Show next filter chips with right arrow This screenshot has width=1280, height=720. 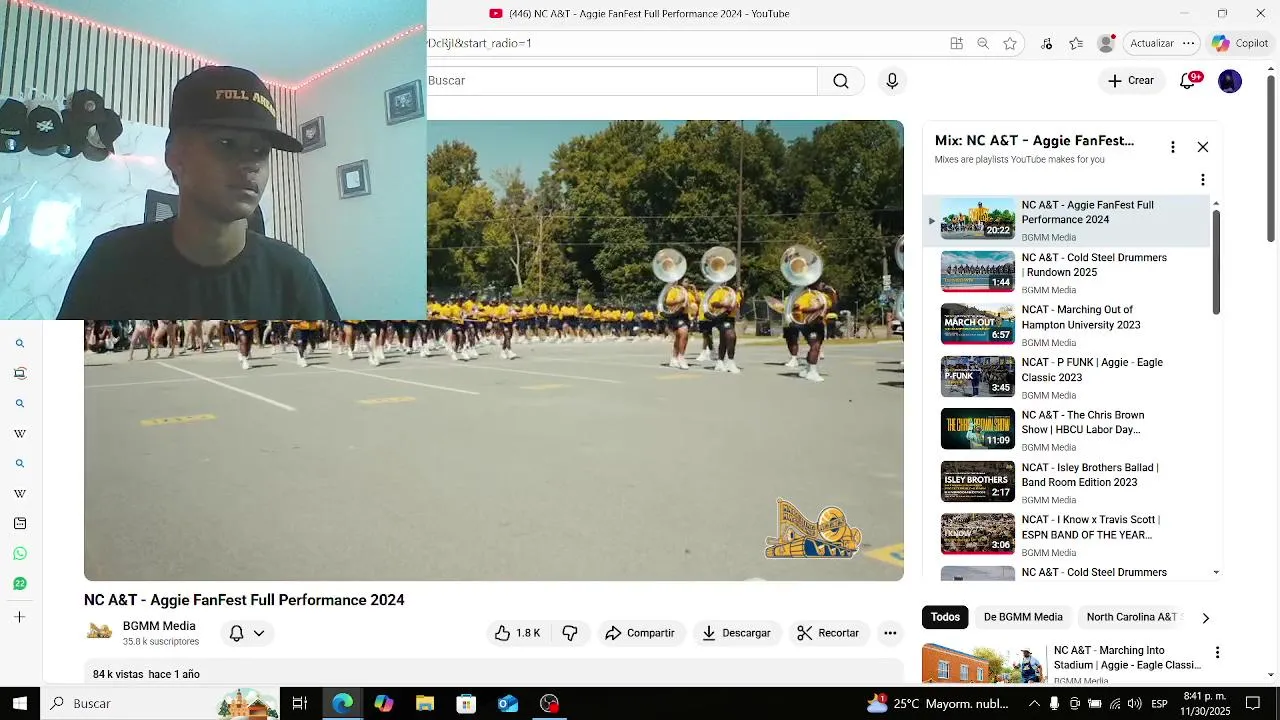[1205, 618]
